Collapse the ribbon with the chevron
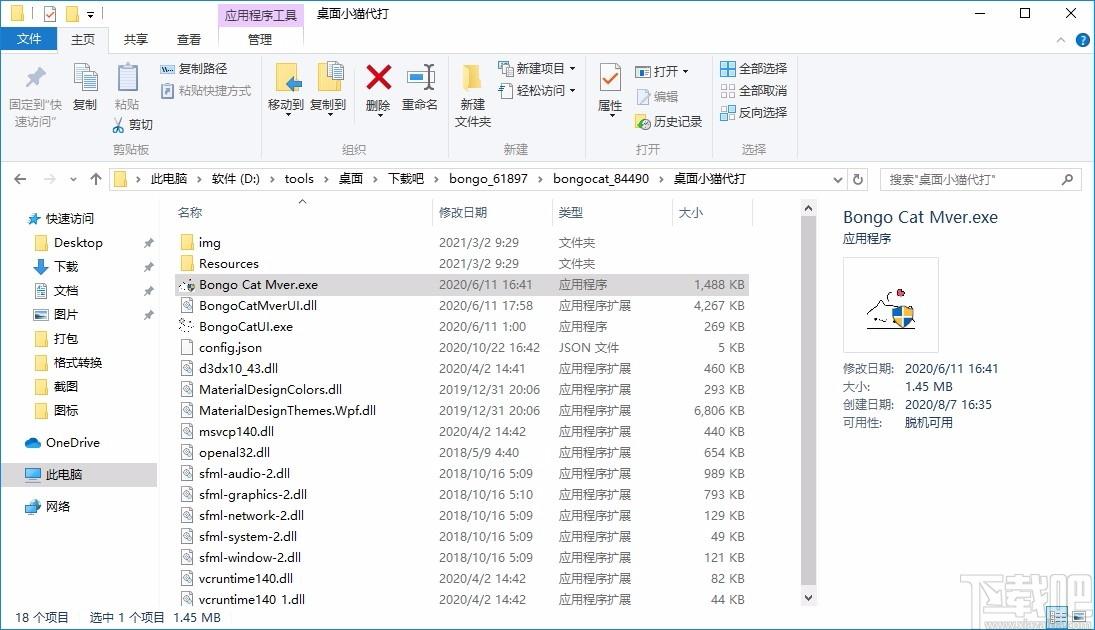This screenshot has width=1095, height=630. 1061,40
